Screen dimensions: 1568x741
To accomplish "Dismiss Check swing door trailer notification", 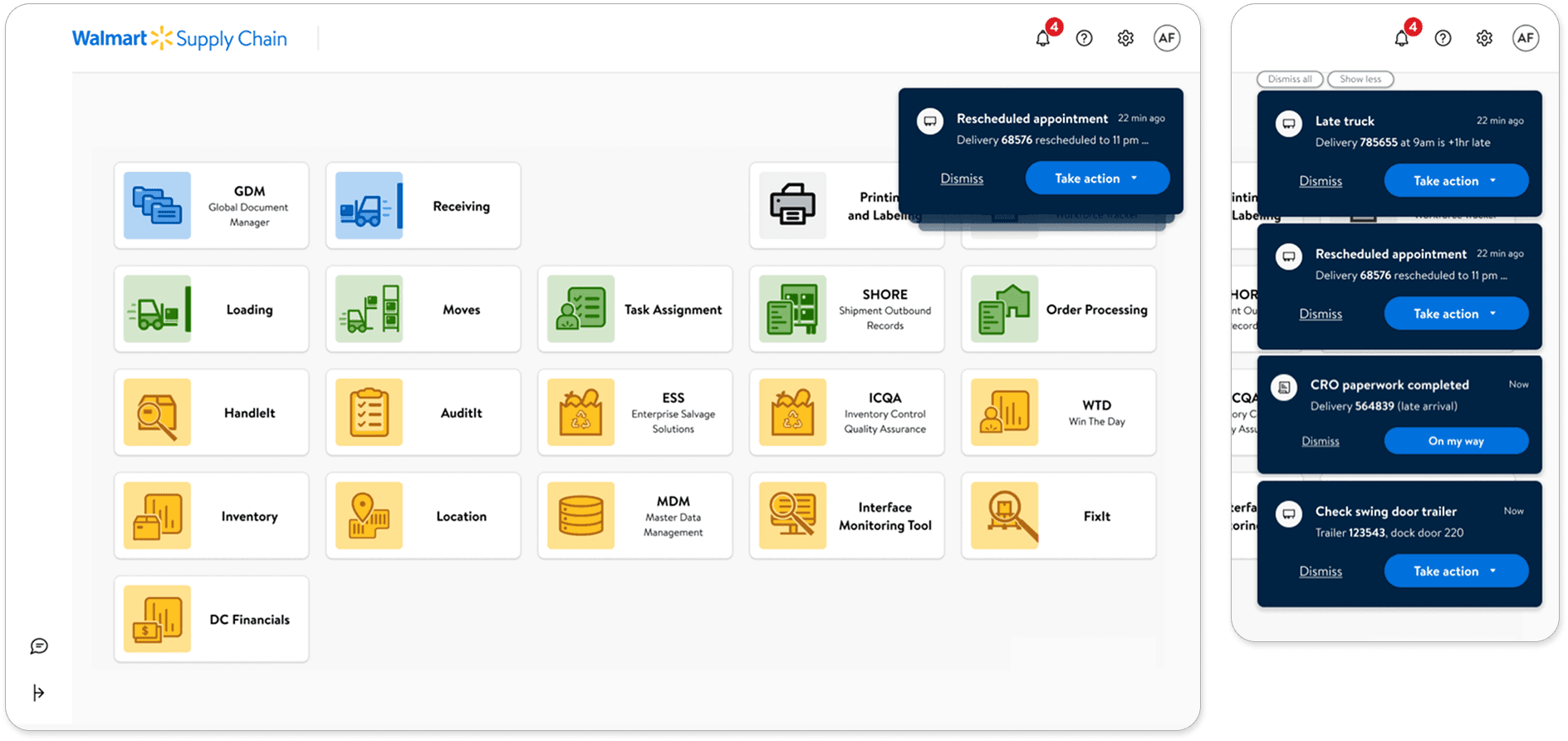I will tap(1321, 572).
